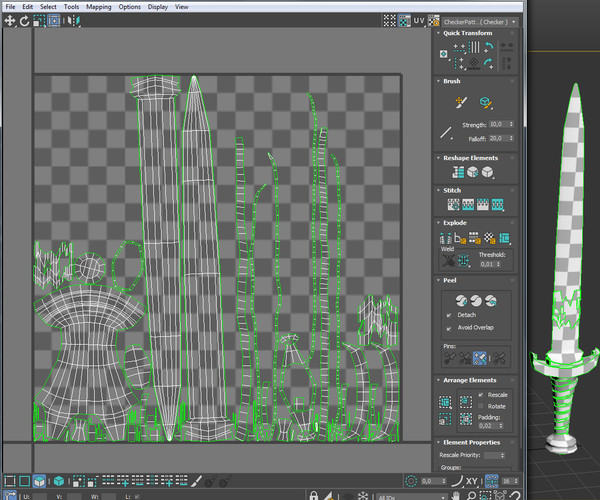Image resolution: width=600 pixels, height=500 pixels.
Task: Open the Options menu
Action: tap(130, 7)
